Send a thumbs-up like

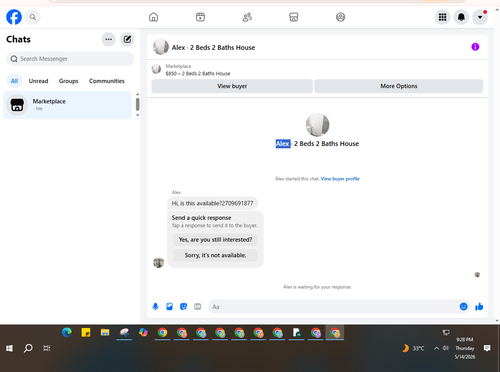[x=479, y=307]
